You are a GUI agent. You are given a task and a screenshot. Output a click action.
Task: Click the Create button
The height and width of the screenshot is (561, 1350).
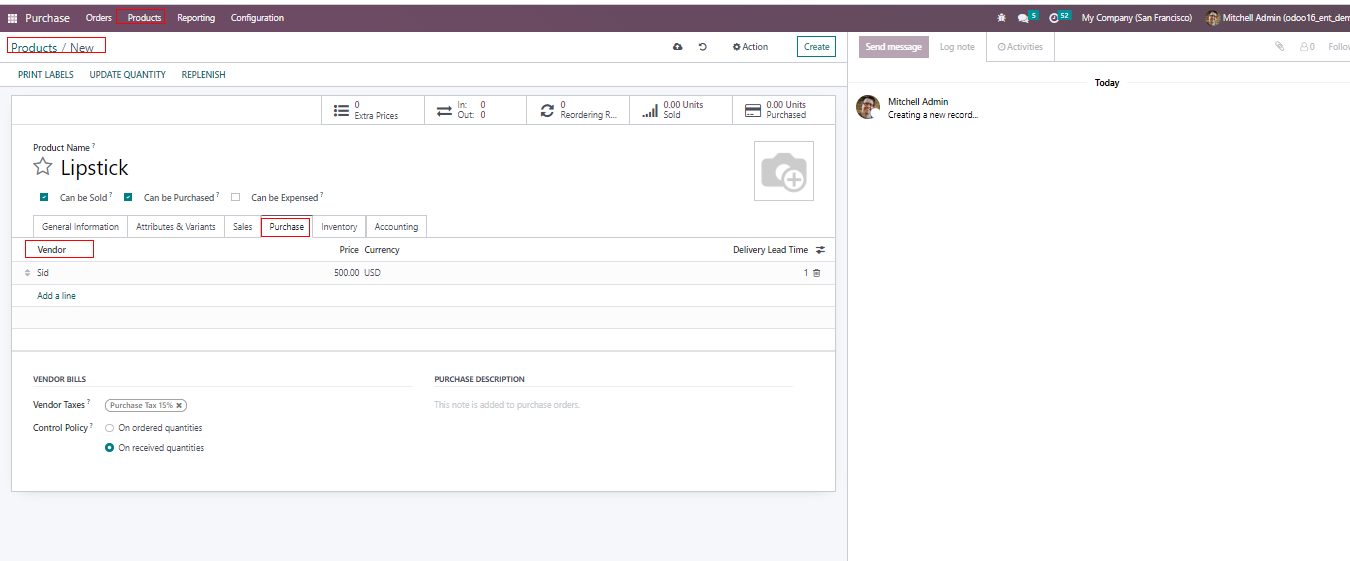click(x=816, y=47)
